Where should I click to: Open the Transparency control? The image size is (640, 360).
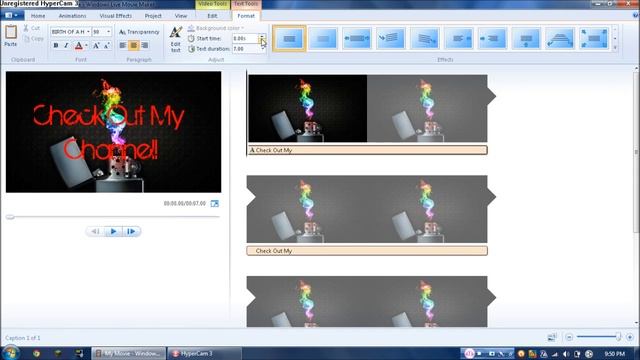point(139,32)
